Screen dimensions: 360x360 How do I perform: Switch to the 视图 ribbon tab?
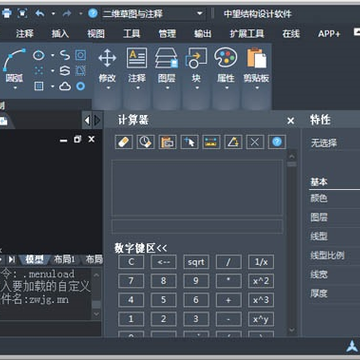(x=96, y=34)
